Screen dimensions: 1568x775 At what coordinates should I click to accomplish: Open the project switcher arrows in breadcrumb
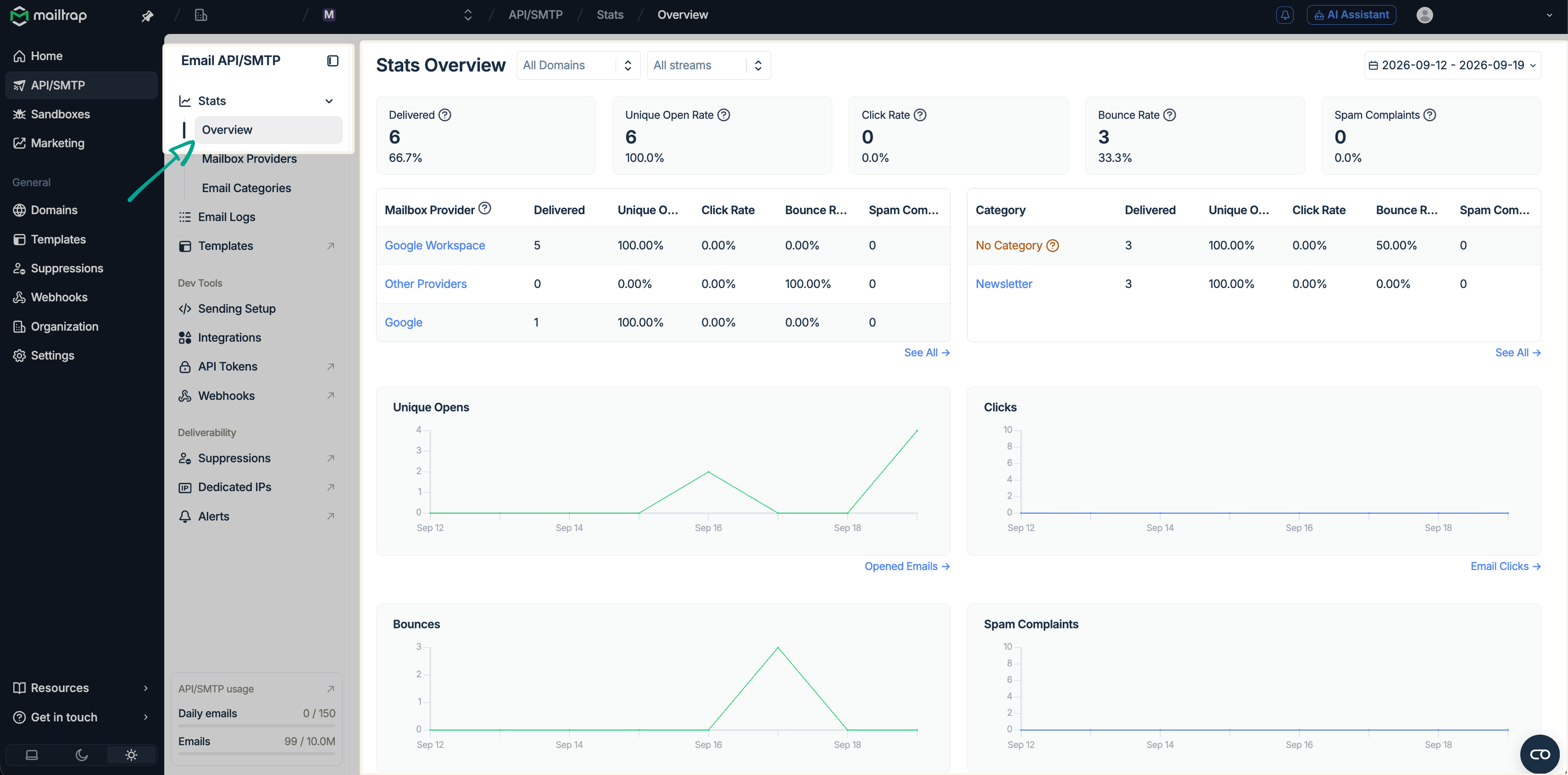tap(467, 15)
